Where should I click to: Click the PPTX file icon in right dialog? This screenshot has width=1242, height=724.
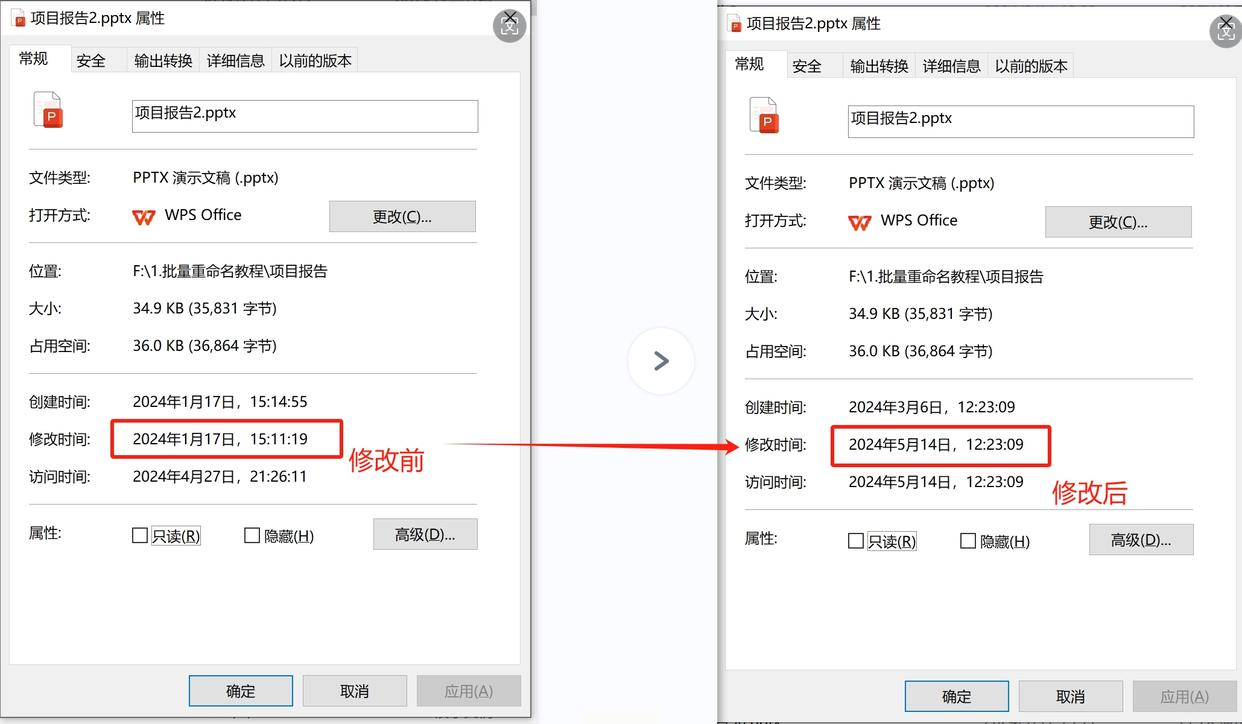click(764, 116)
